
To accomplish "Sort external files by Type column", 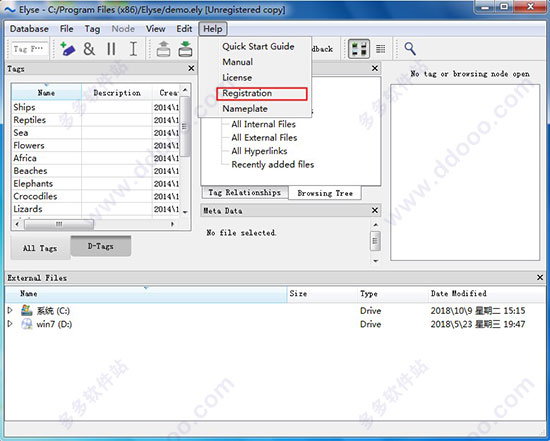I will 392,294.
